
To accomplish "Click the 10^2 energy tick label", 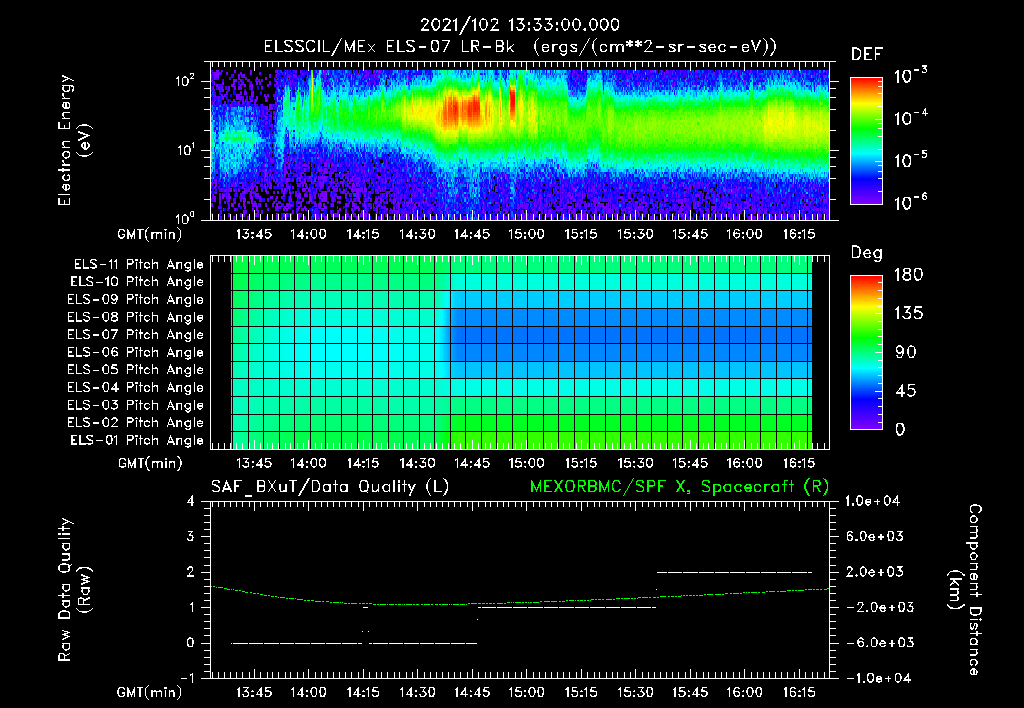I will pyautogui.click(x=185, y=81).
